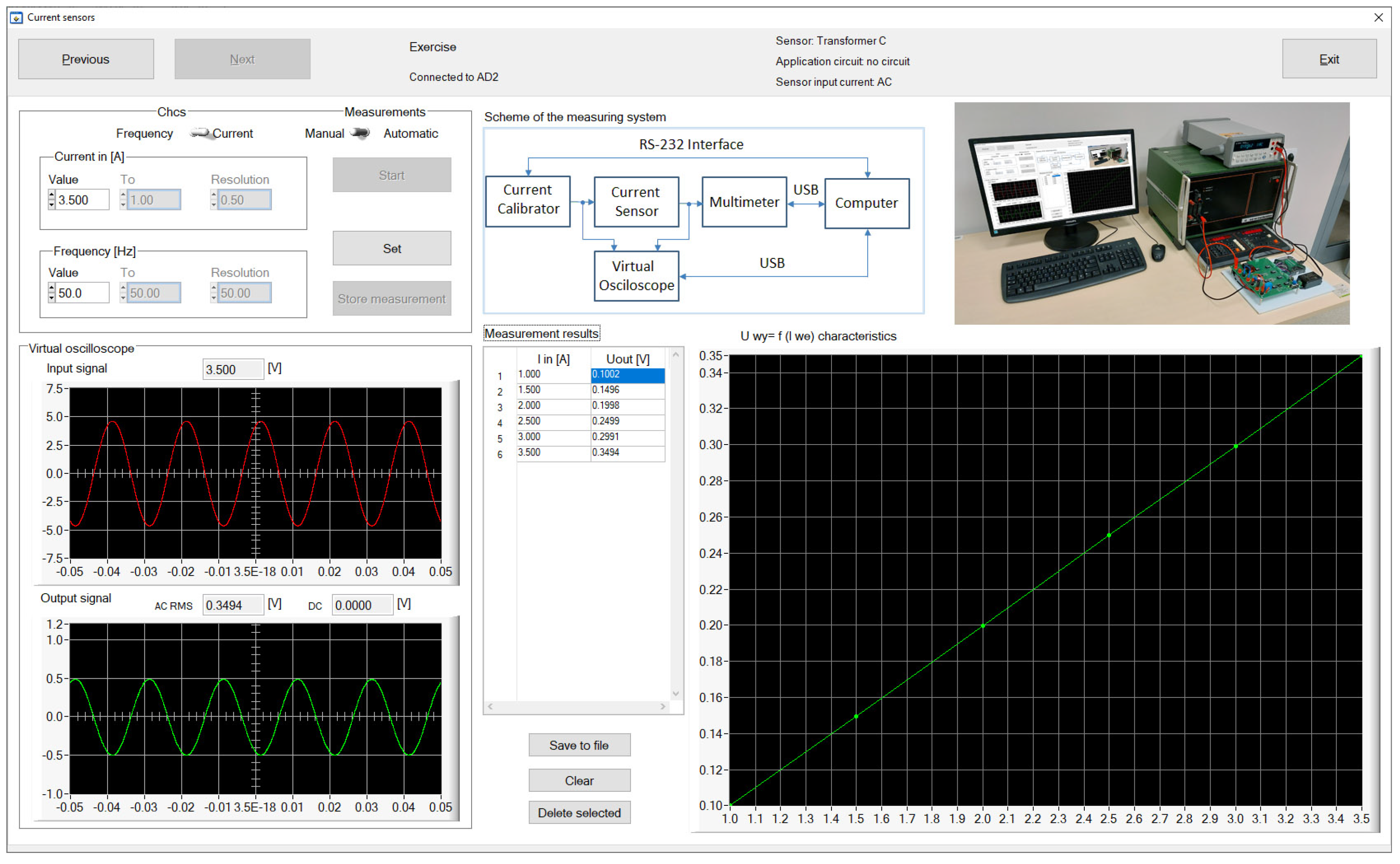Click the Set button

tap(392, 249)
